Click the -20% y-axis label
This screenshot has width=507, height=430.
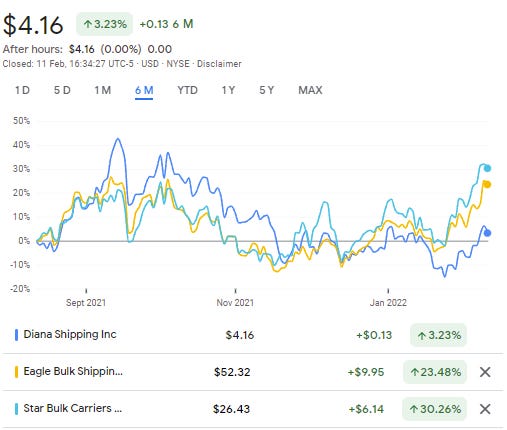point(20,288)
